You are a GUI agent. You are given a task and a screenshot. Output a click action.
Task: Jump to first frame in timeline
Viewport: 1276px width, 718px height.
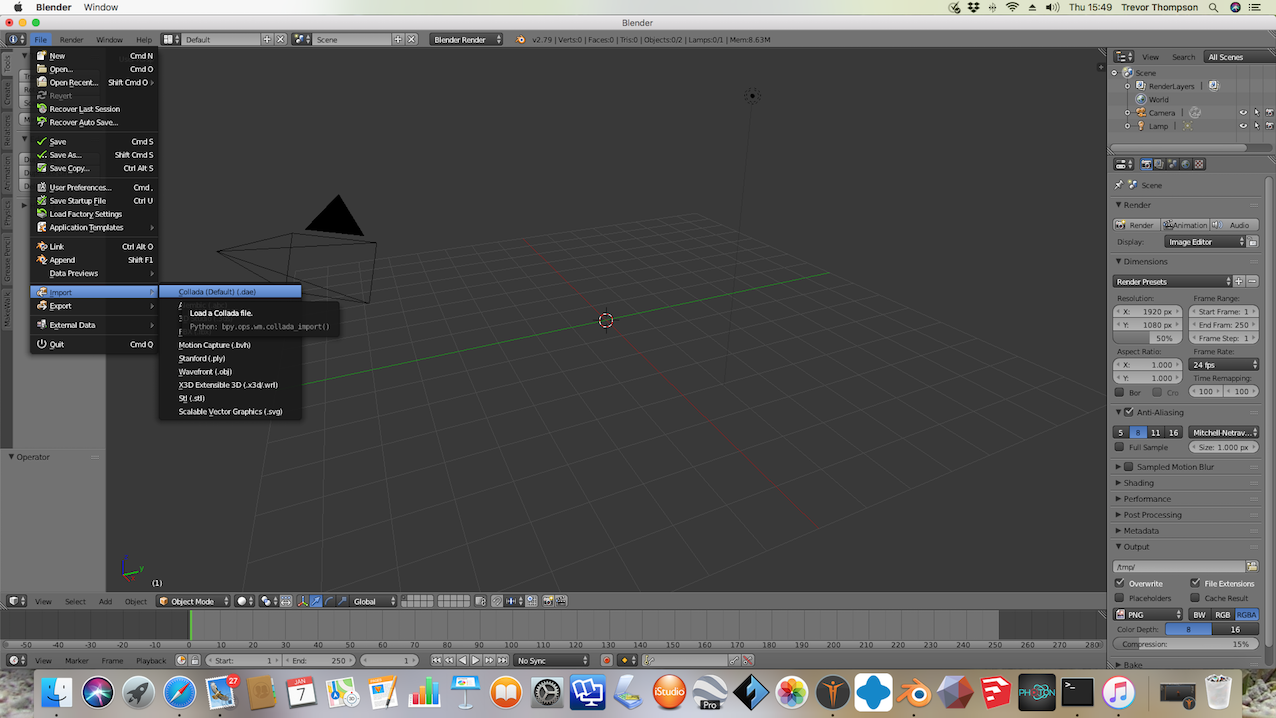(436, 660)
